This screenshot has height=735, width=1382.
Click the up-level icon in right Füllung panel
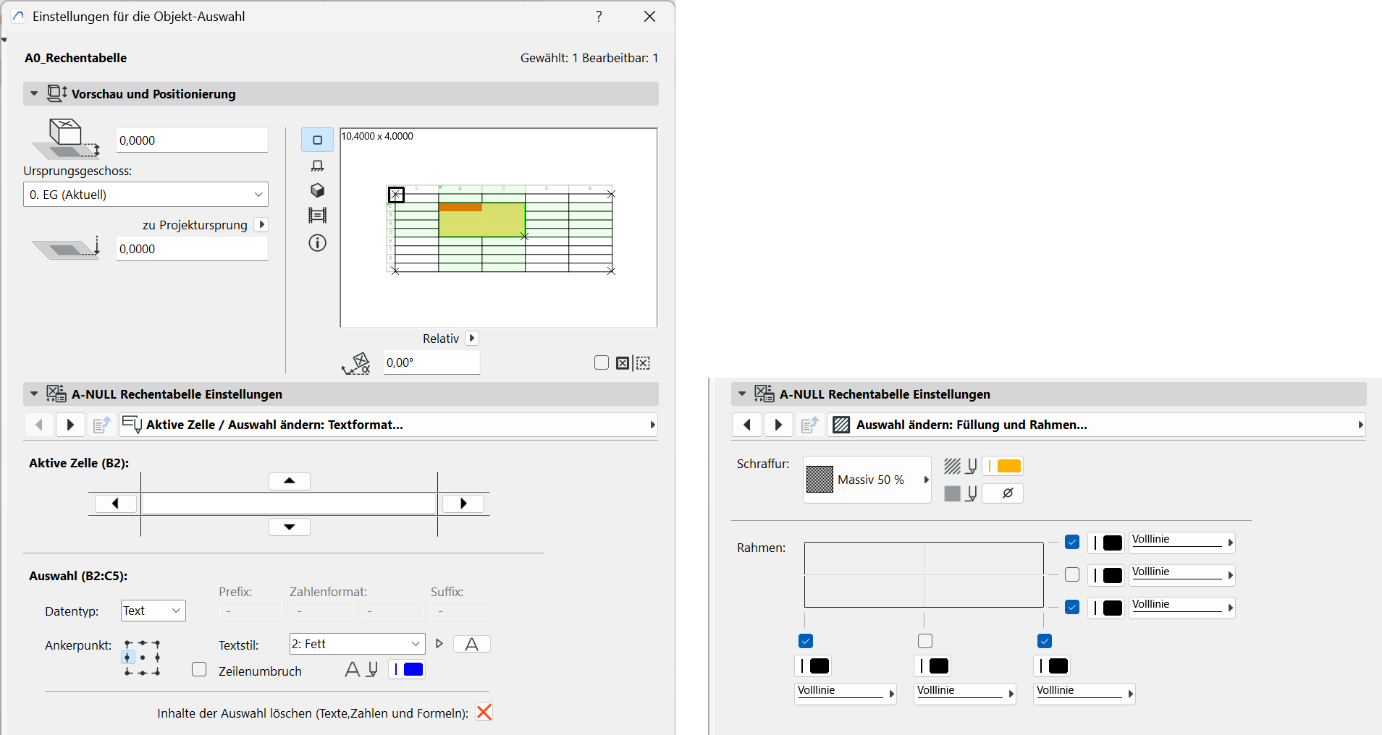click(809, 425)
